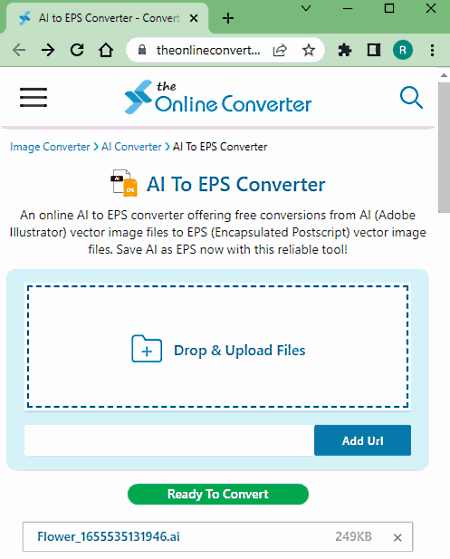
Task: Close the AI to EPS Converter tab
Action: 194,18
